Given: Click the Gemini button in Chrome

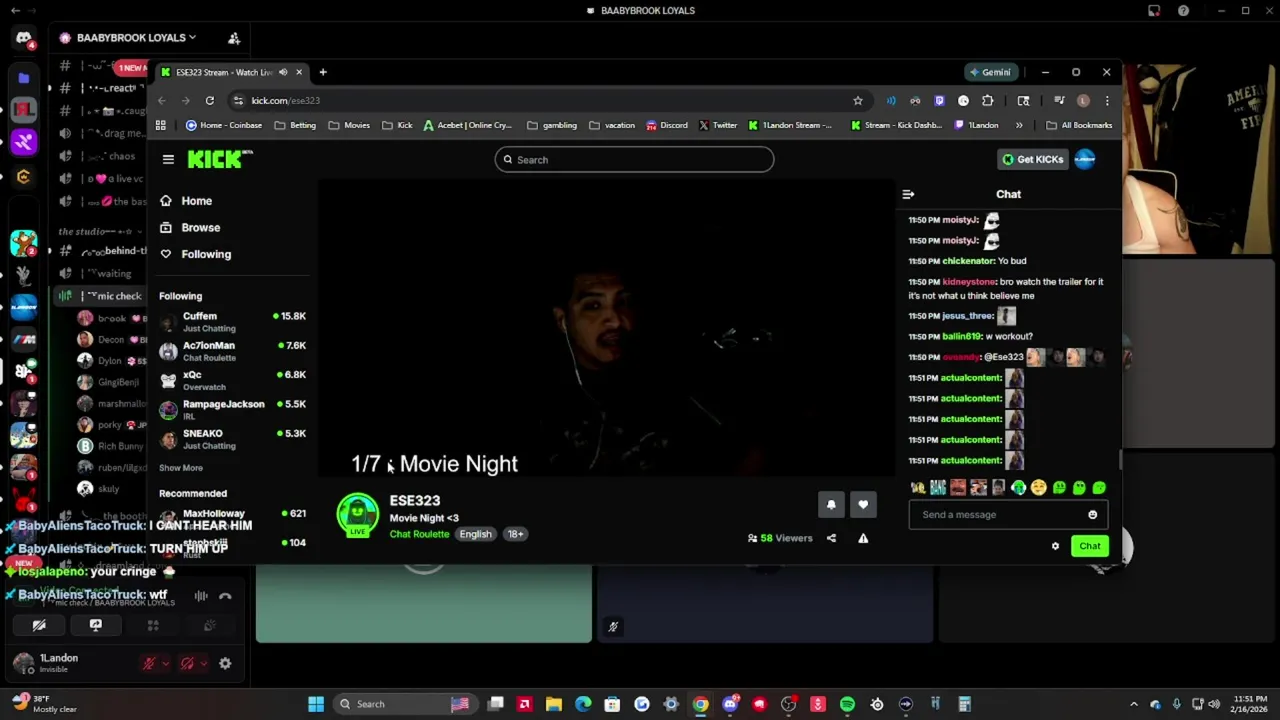Looking at the screenshot, I should tap(990, 72).
